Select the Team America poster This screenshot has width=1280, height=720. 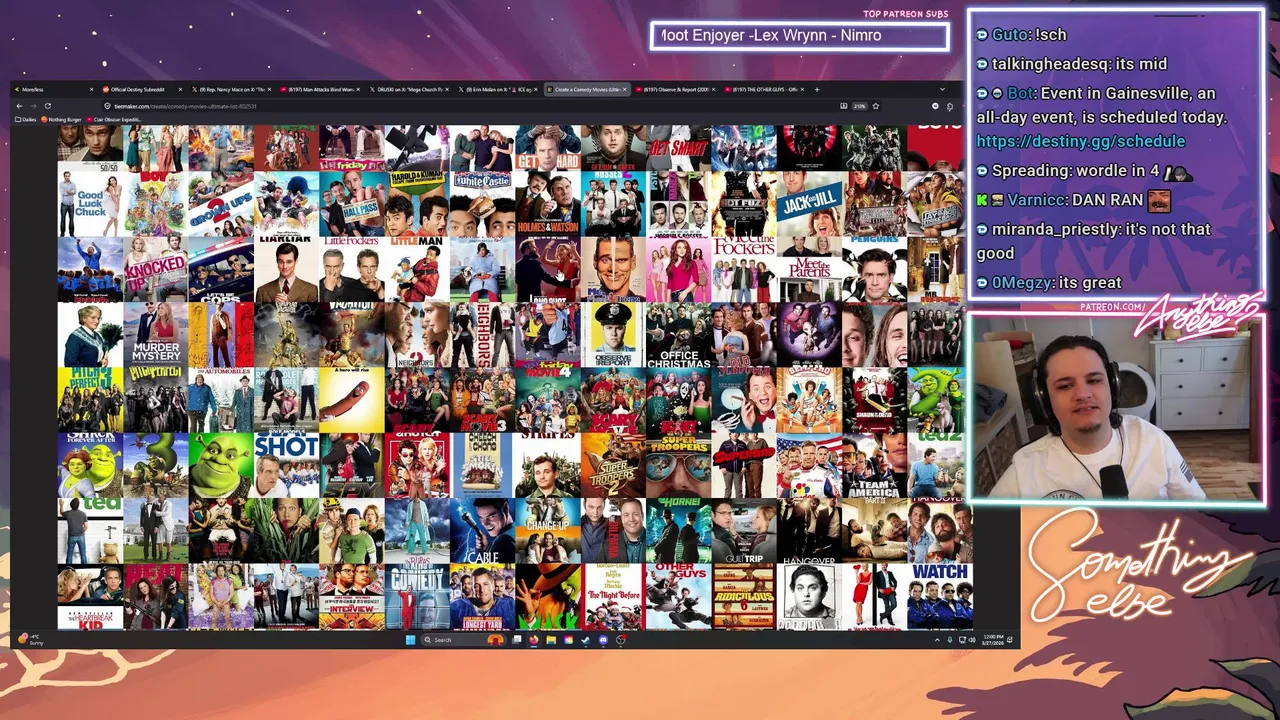(875, 467)
